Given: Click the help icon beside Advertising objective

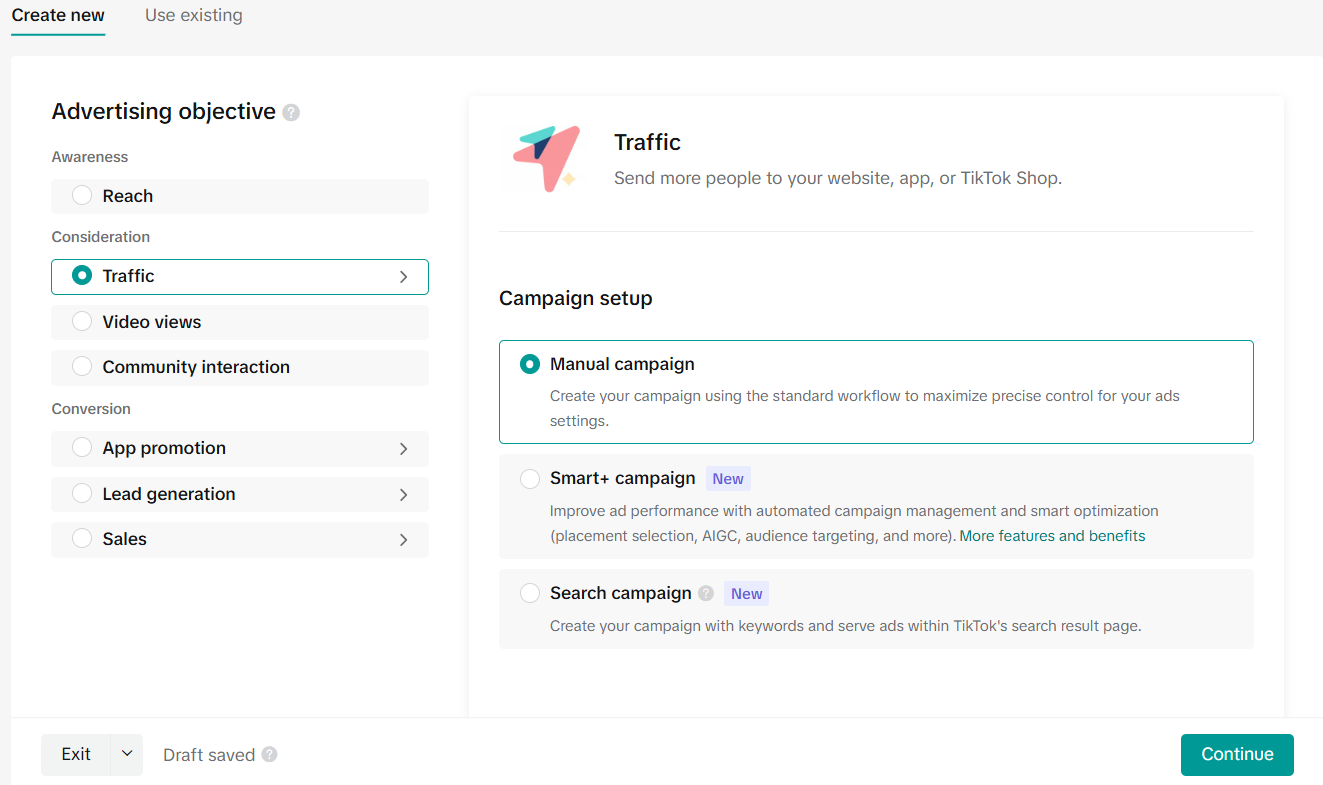Looking at the screenshot, I should pos(291,113).
